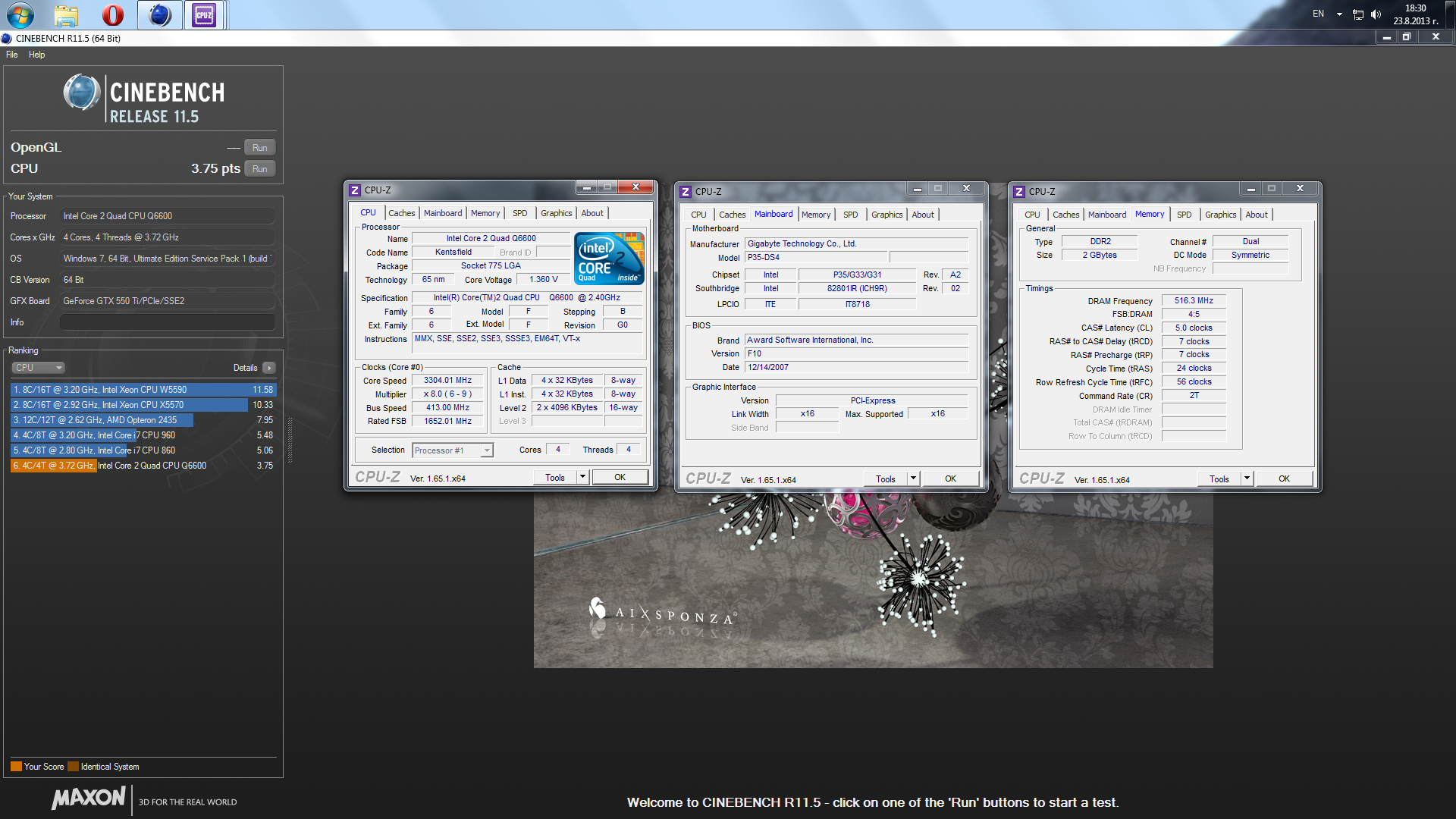Open Graphics tab in first CPU-Z window

click(557, 213)
